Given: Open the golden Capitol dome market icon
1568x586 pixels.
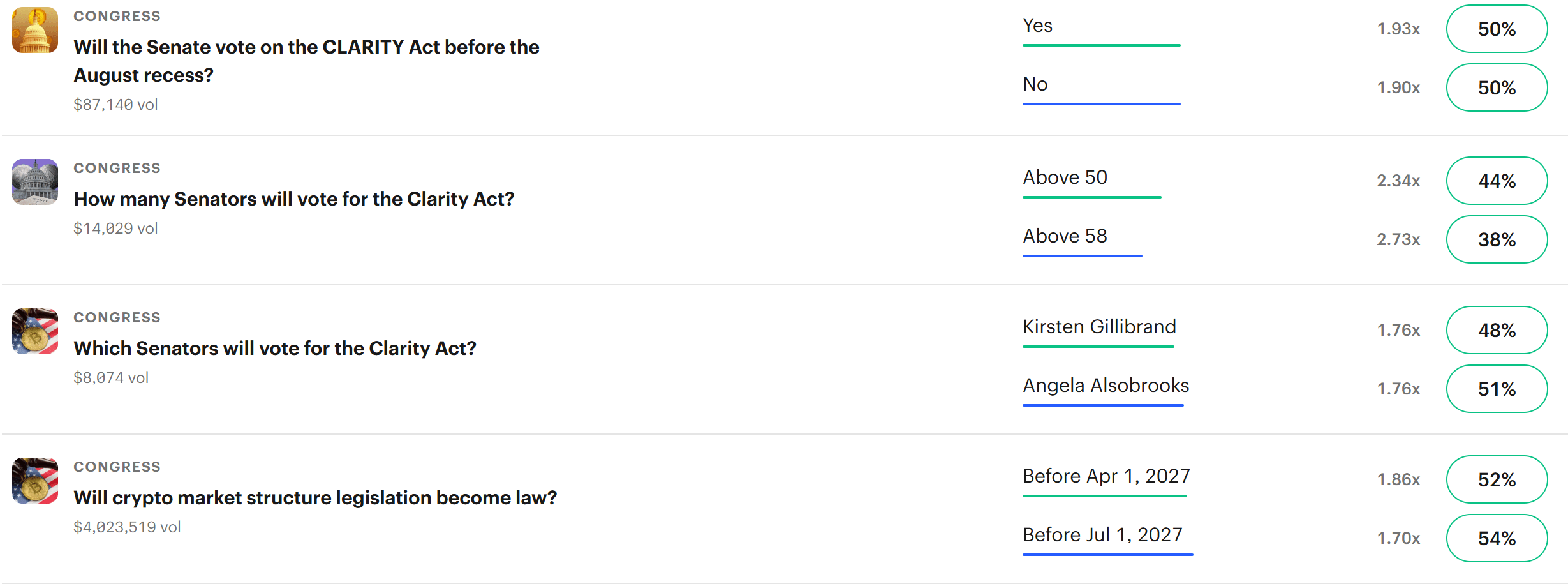Looking at the screenshot, I should click(35, 30).
